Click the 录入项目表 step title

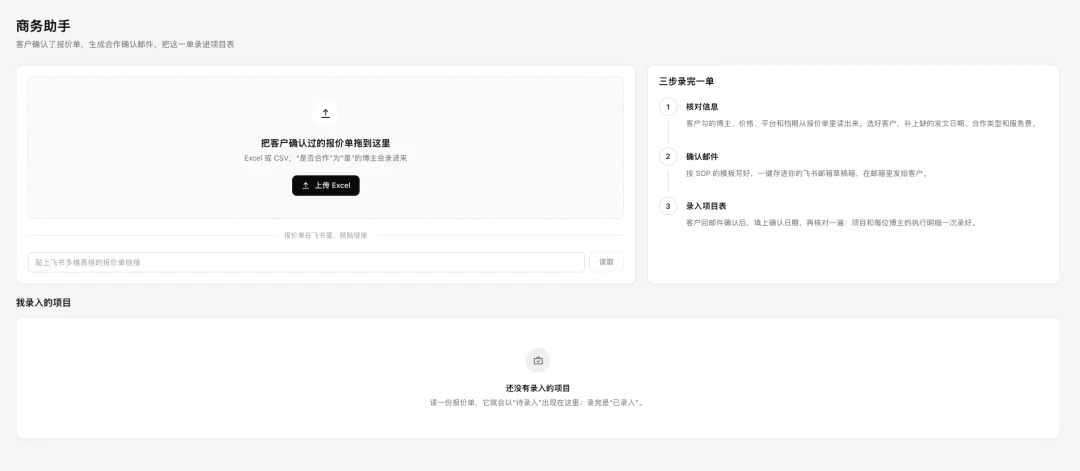coord(706,206)
